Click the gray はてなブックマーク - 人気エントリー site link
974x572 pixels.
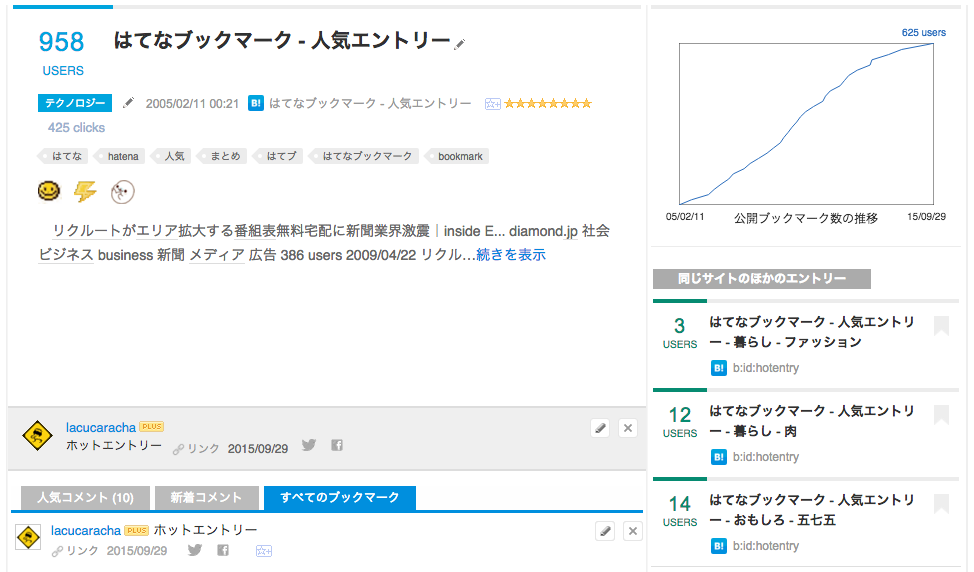tap(370, 103)
